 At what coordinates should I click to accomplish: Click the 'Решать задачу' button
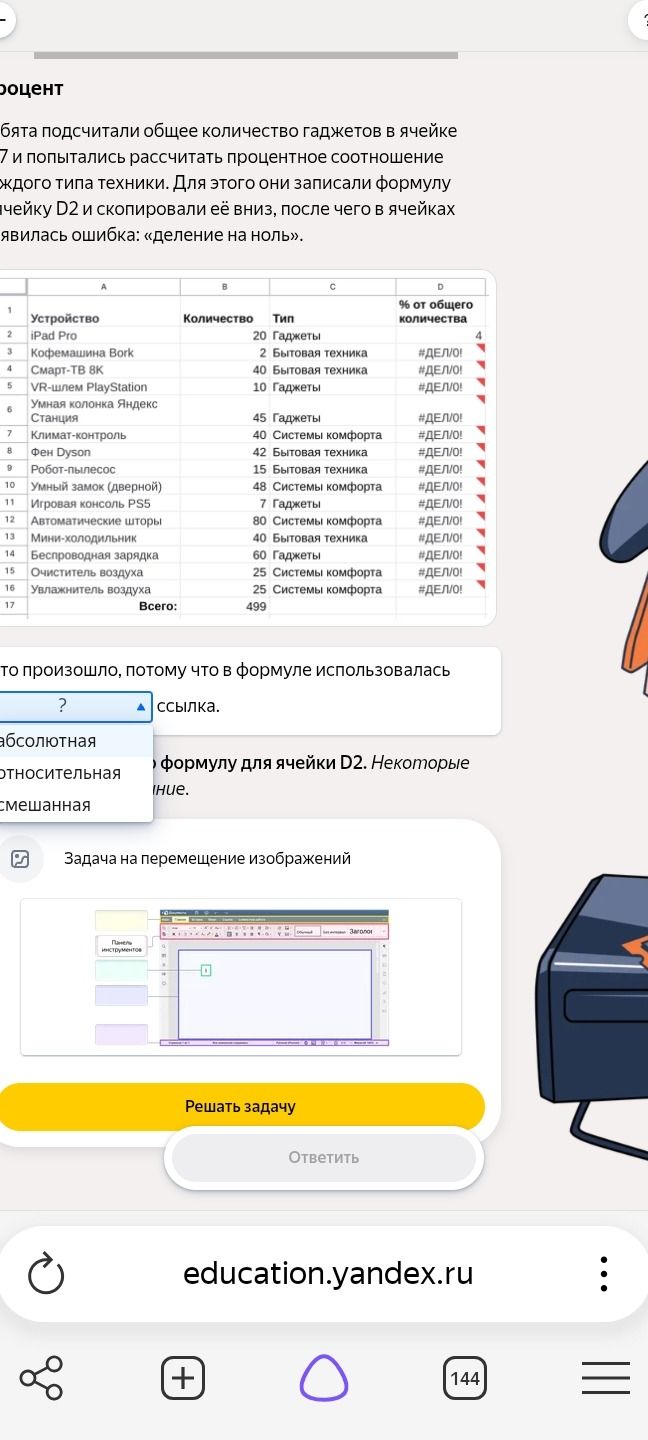(241, 1107)
